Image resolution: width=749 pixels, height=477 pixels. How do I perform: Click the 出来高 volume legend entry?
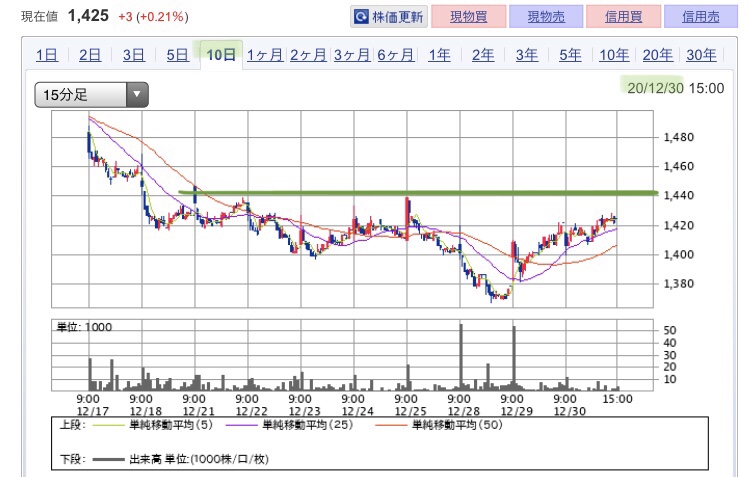181,459
